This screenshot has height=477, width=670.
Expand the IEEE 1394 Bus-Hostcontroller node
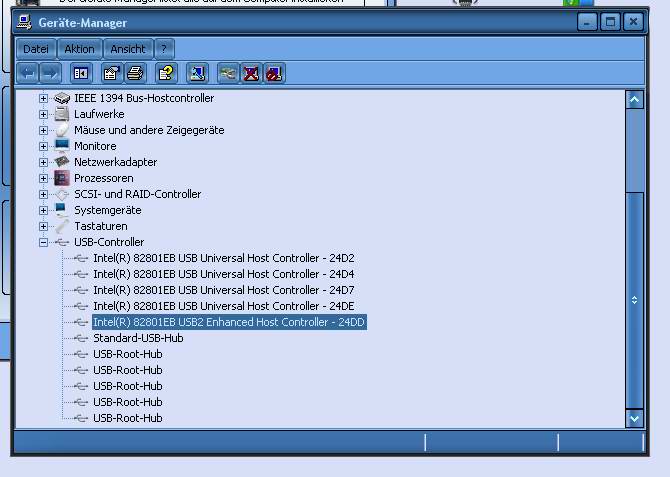tap(43, 98)
